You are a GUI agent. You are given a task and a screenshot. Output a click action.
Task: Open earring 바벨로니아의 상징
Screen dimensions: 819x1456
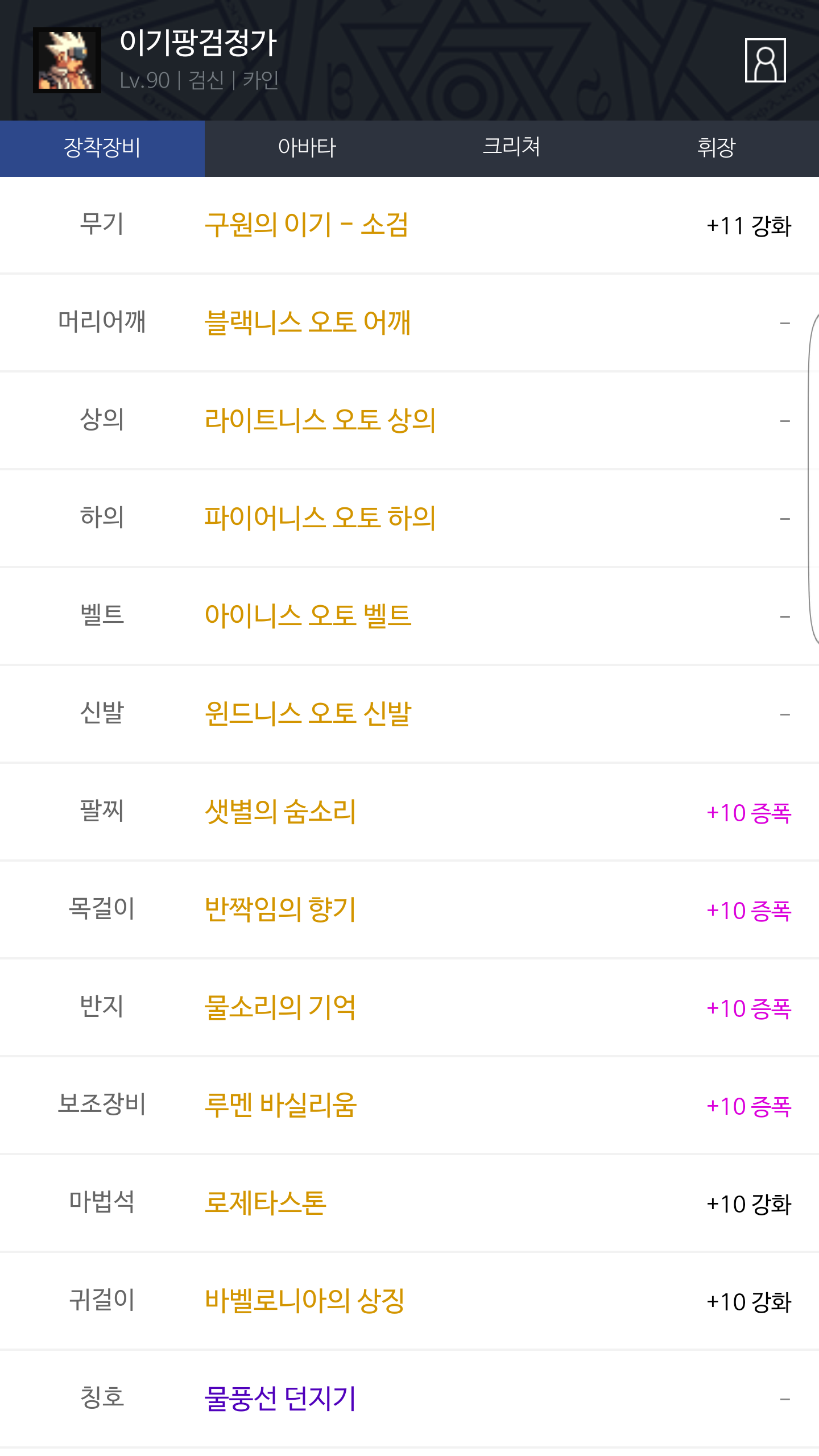click(x=305, y=1301)
